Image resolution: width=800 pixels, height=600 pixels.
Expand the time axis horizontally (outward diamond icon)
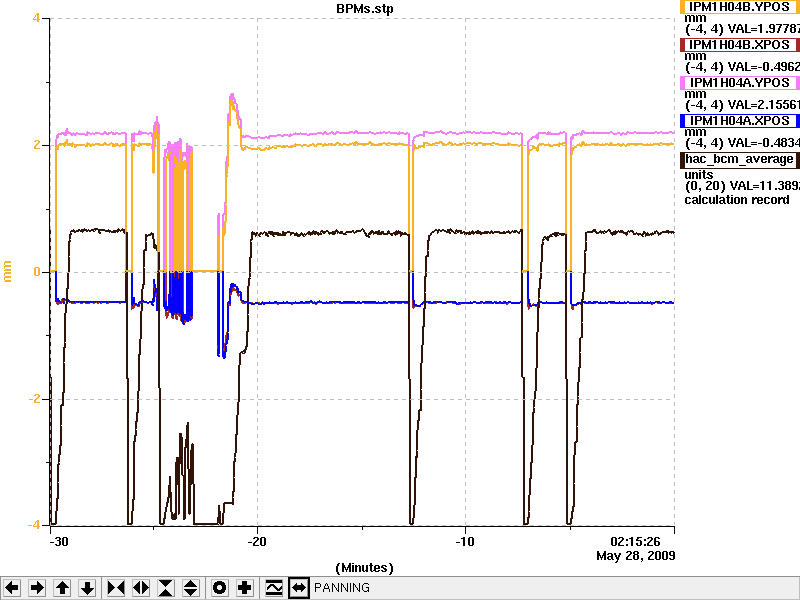click(x=141, y=588)
